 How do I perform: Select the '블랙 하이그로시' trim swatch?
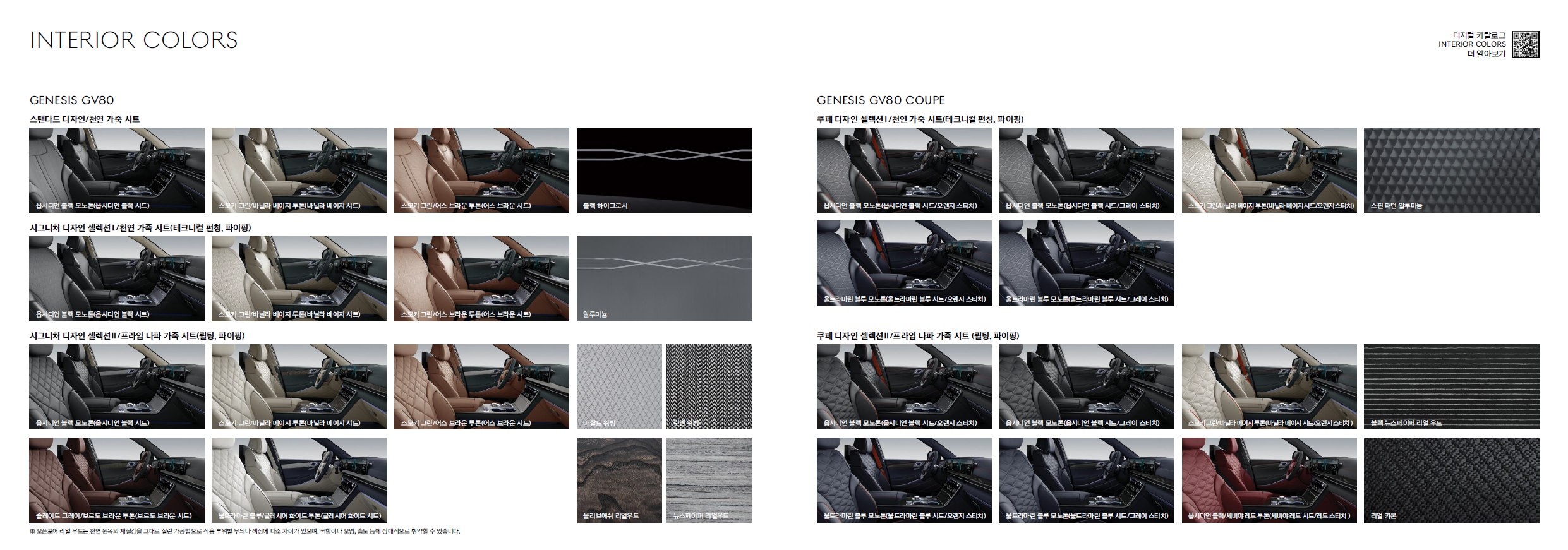(664, 170)
